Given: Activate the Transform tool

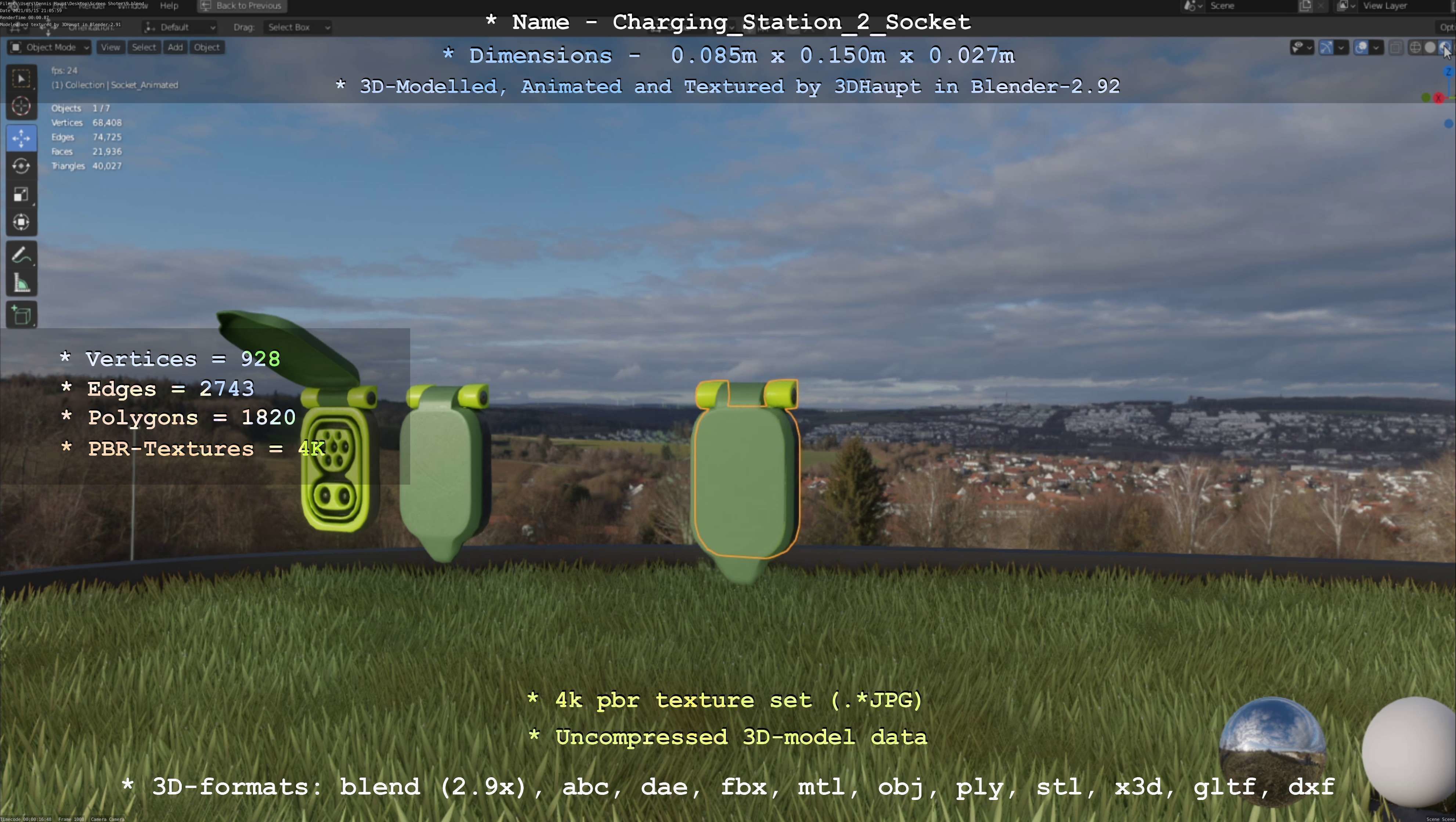Looking at the screenshot, I should (x=21, y=222).
